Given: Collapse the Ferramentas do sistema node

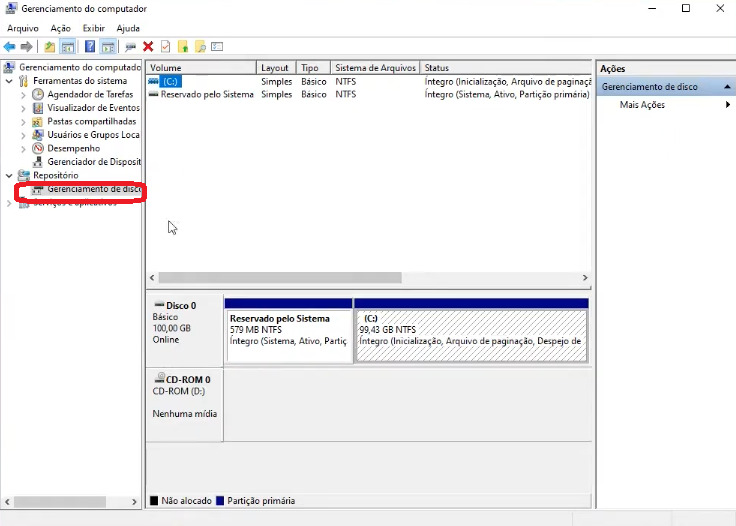Looking at the screenshot, I should [x=9, y=81].
